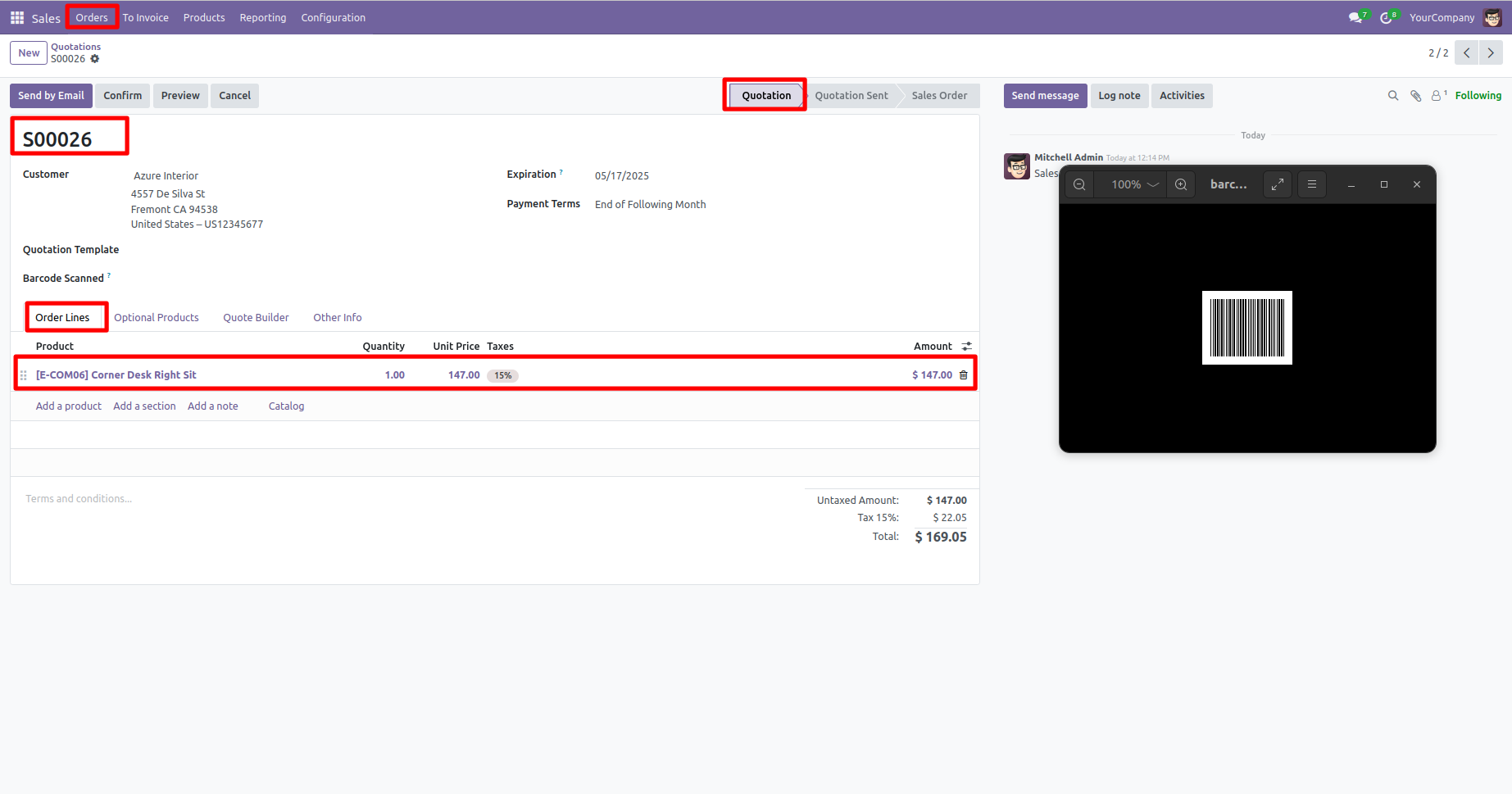Open To Invoice menu
Image resolution: width=1512 pixels, height=794 pixels.
click(x=146, y=17)
